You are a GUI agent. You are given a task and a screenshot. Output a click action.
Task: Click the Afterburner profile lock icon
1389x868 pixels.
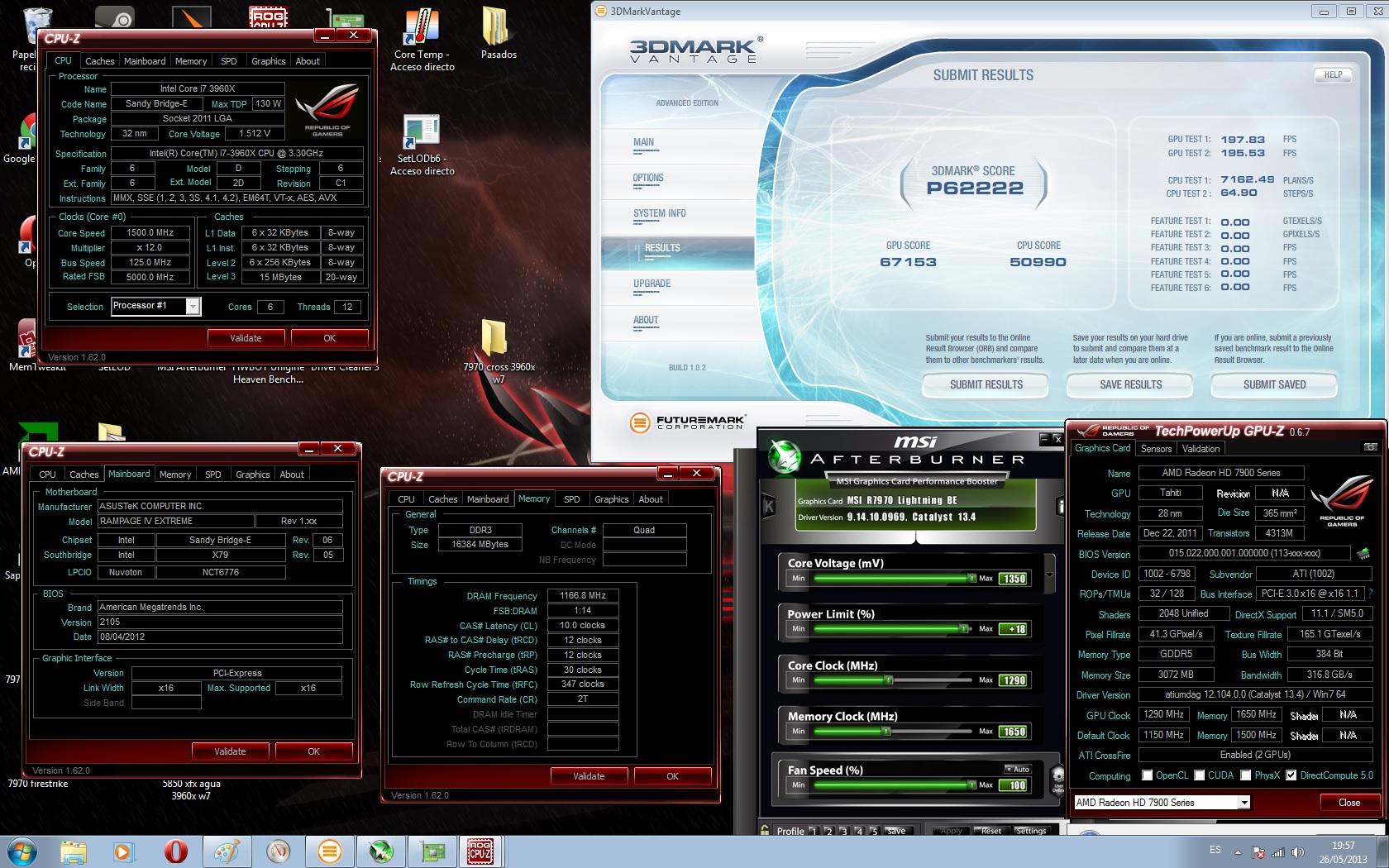click(x=764, y=829)
